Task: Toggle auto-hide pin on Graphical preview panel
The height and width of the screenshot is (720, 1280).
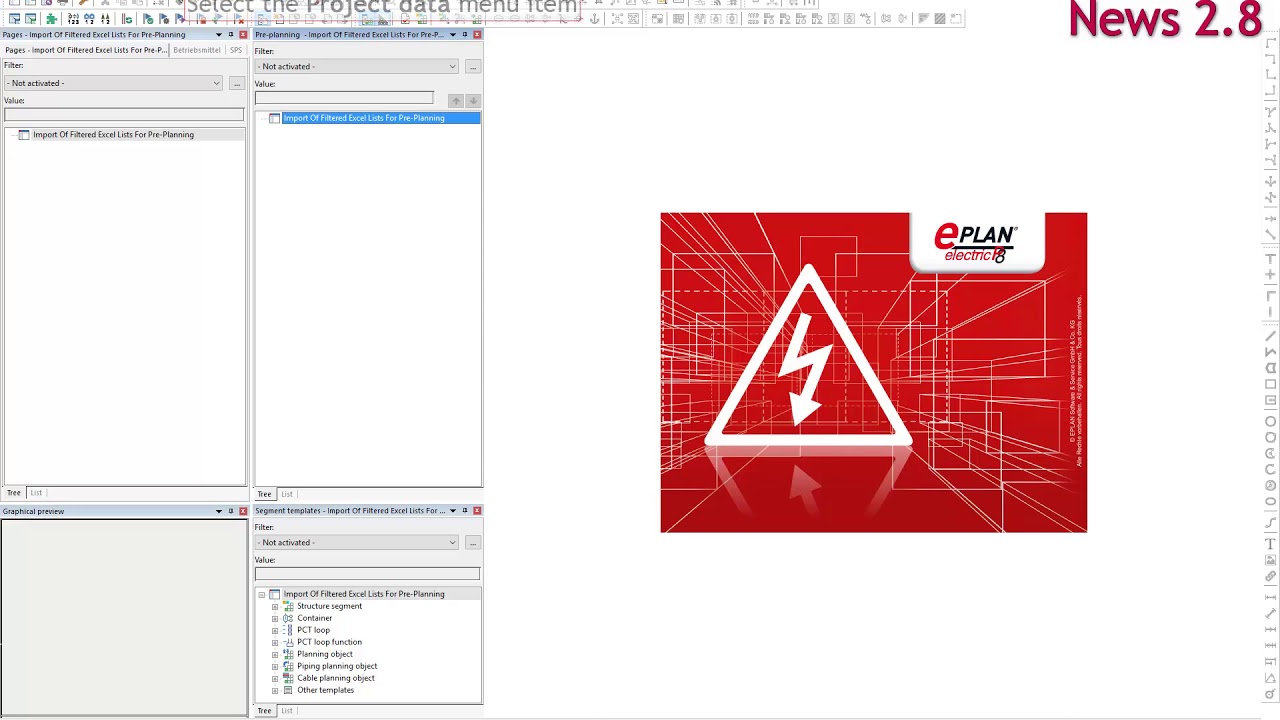Action: point(230,511)
